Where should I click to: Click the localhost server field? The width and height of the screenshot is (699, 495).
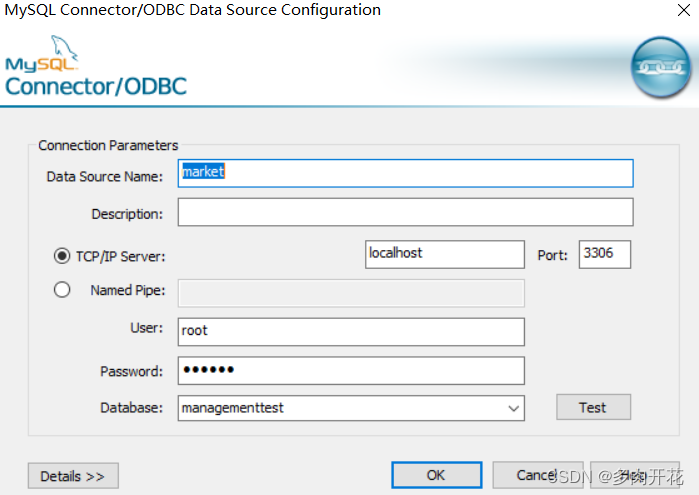click(444, 254)
